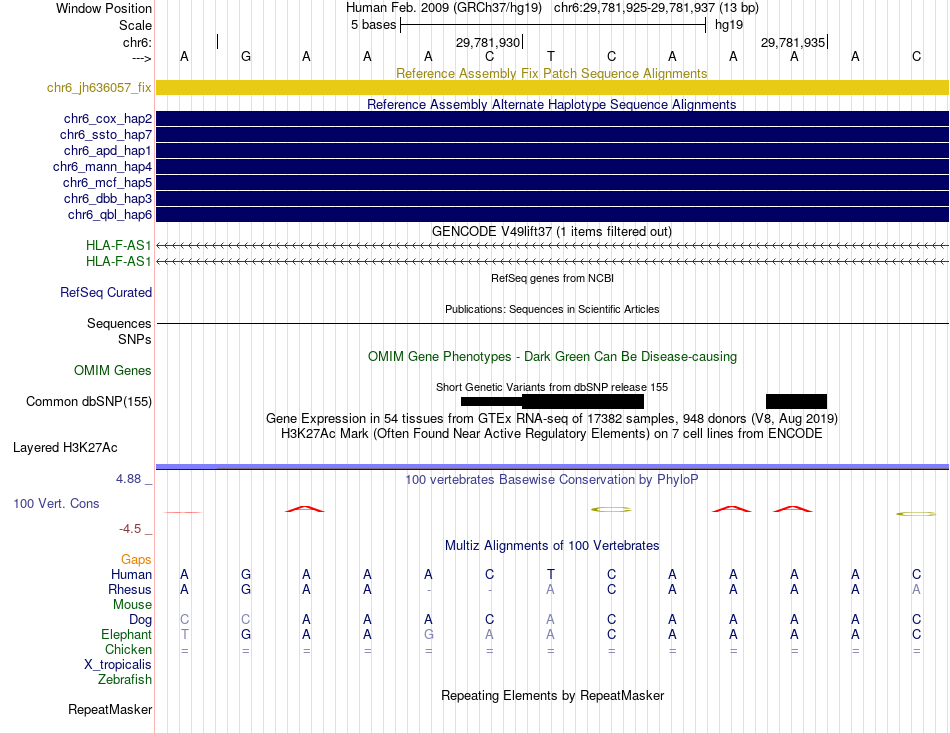Select the yellow fix patch alignment bar
Image resolution: width=950 pixels, height=733 pixels.
pos(552,87)
